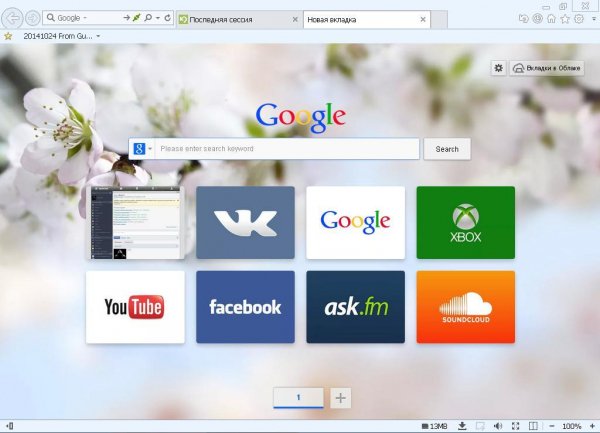Open the main menu dropdown at toolbar end
Image resolution: width=600 pixels, height=433 pixels.
pos(594,18)
